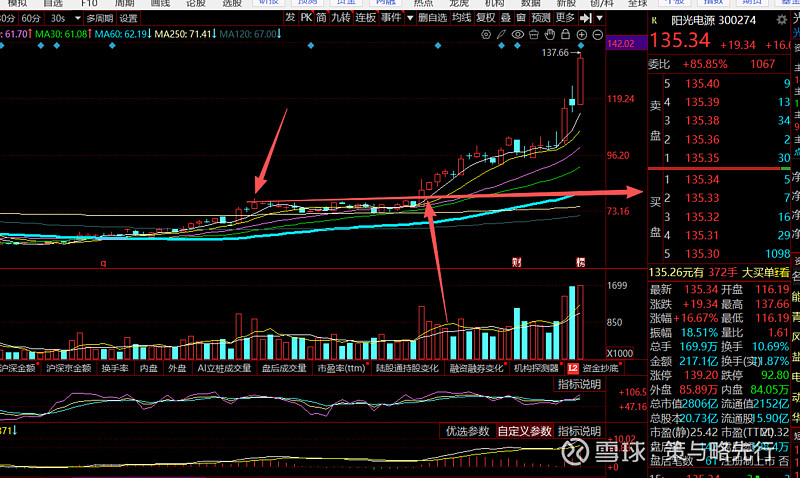Image resolution: width=800 pixels, height=478 pixels.
Task: Switch to 机构探测器 indicator tab
Action: pyautogui.click(x=536, y=368)
